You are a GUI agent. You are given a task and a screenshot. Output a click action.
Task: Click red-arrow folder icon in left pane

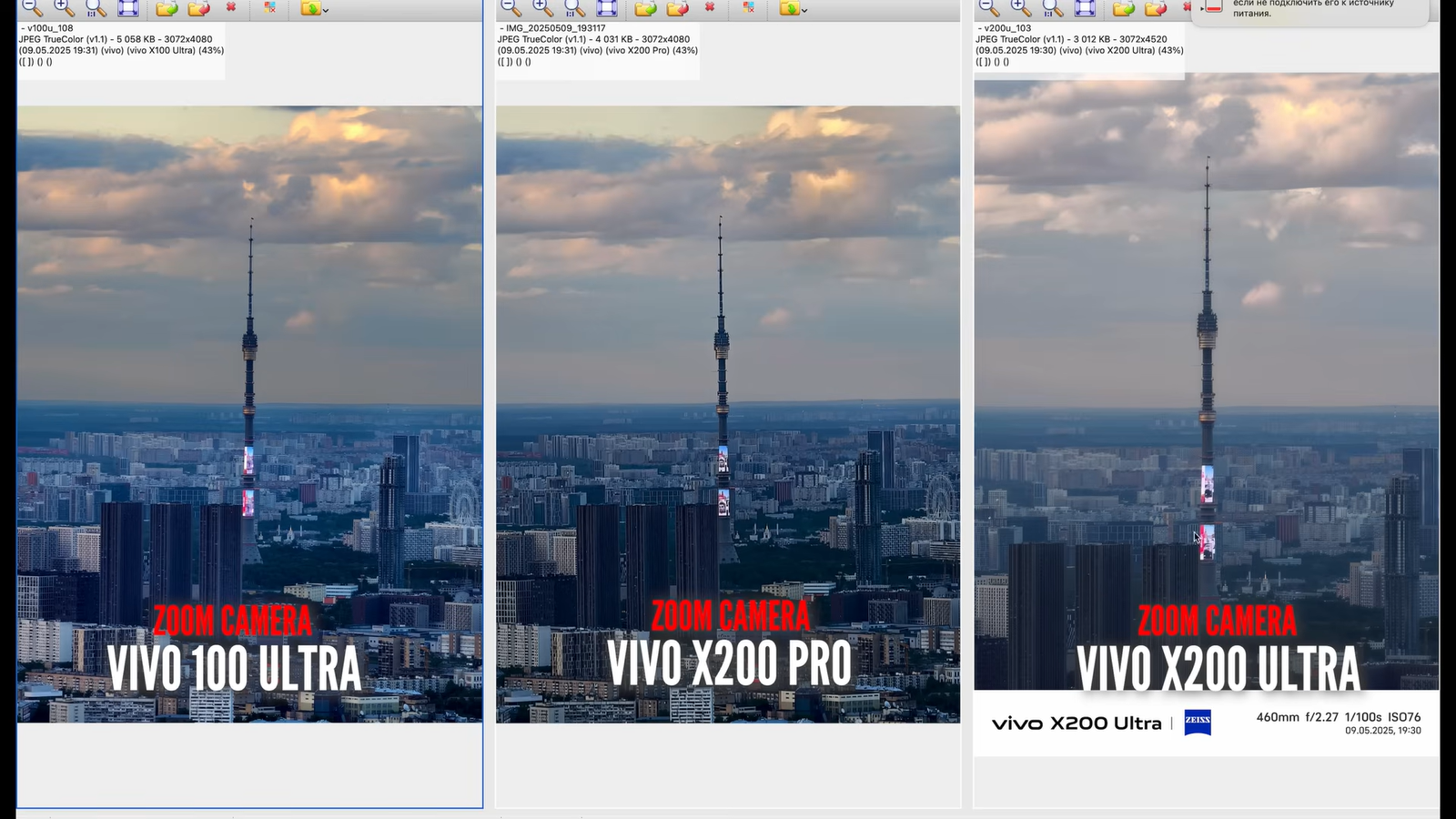(x=198, y=8)
